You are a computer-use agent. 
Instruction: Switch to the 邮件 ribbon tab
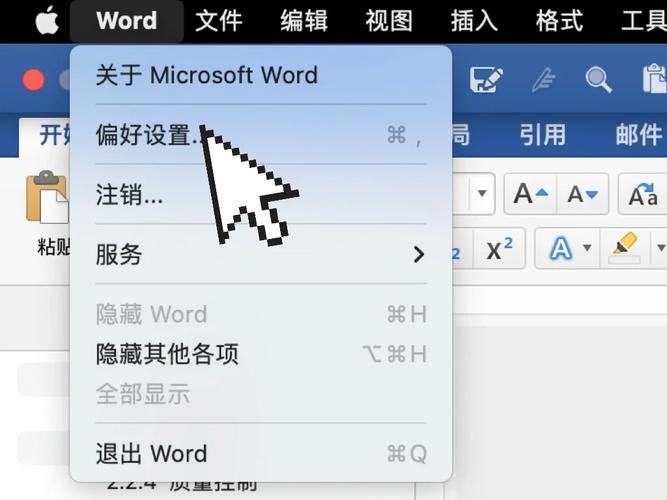pyautogui.click(x=639, y=135)
